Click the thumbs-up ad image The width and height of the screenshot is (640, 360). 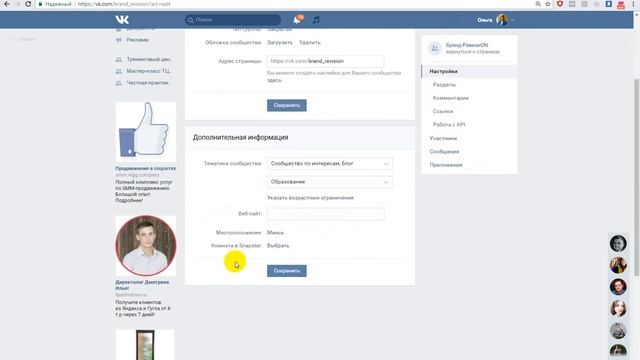(146, 132)
